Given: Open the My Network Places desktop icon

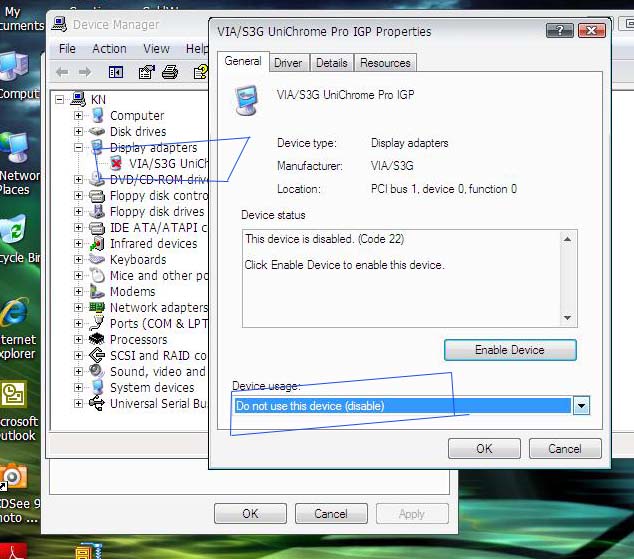Looking at the screenshot, I should (x=14, y=149).
